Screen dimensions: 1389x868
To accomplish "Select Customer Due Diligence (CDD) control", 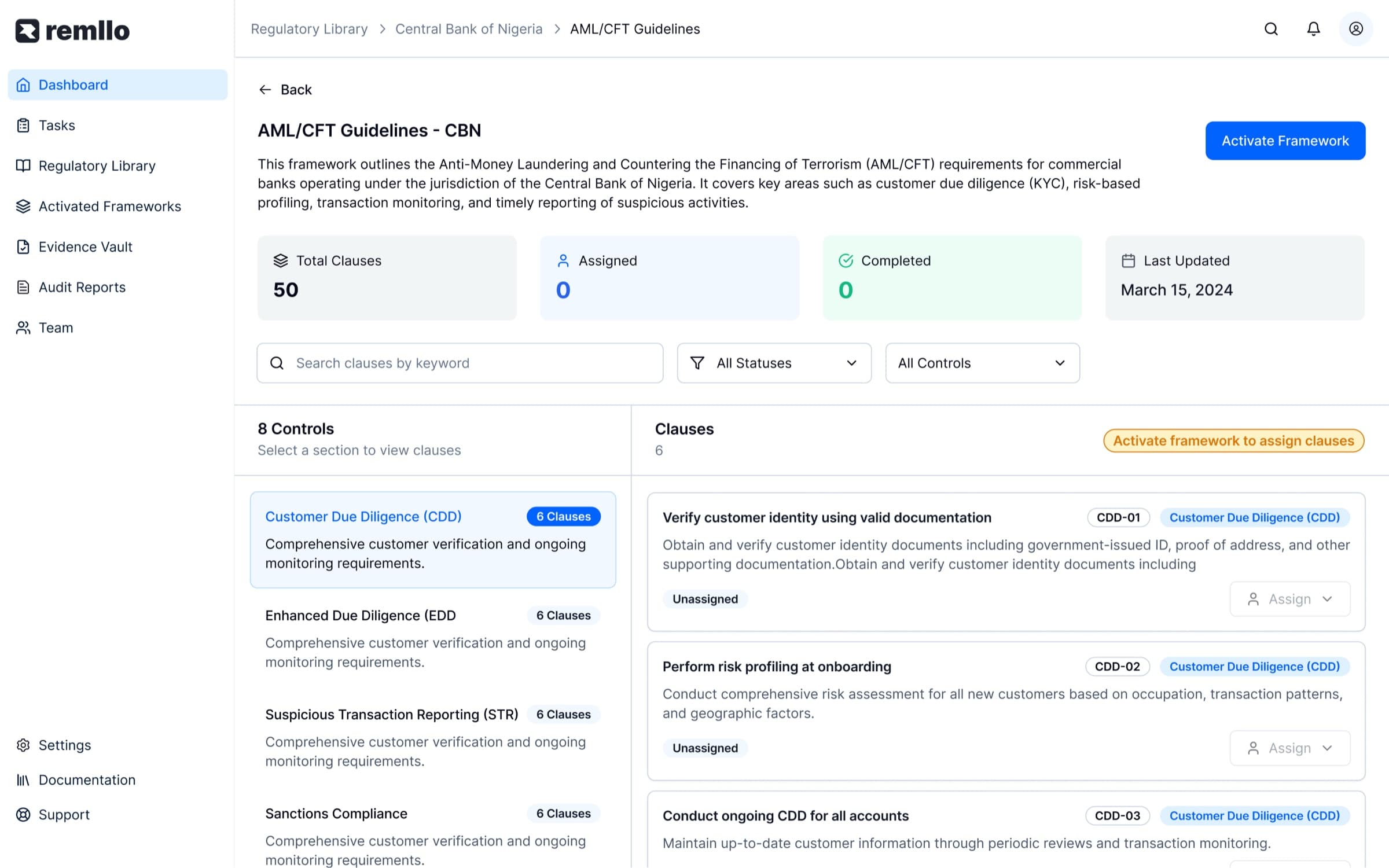I will point(433,540).
